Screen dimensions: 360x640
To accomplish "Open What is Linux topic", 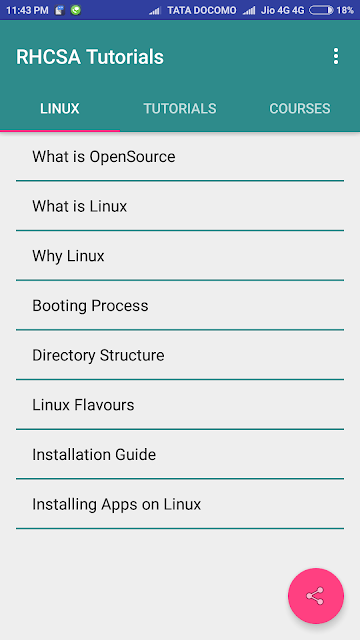I will tap(180, 206).
